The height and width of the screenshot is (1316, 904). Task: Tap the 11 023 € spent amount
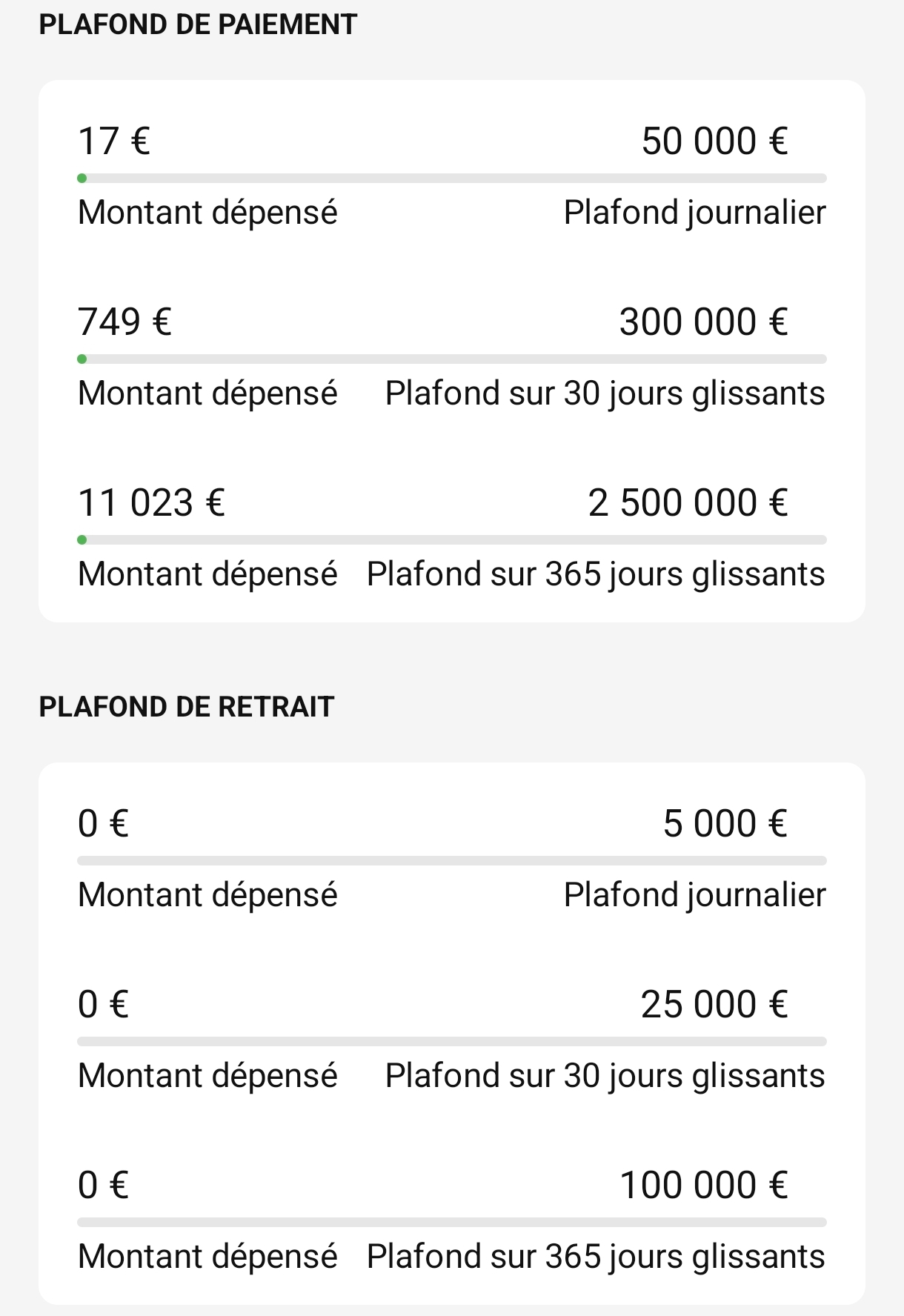point(152,502)
